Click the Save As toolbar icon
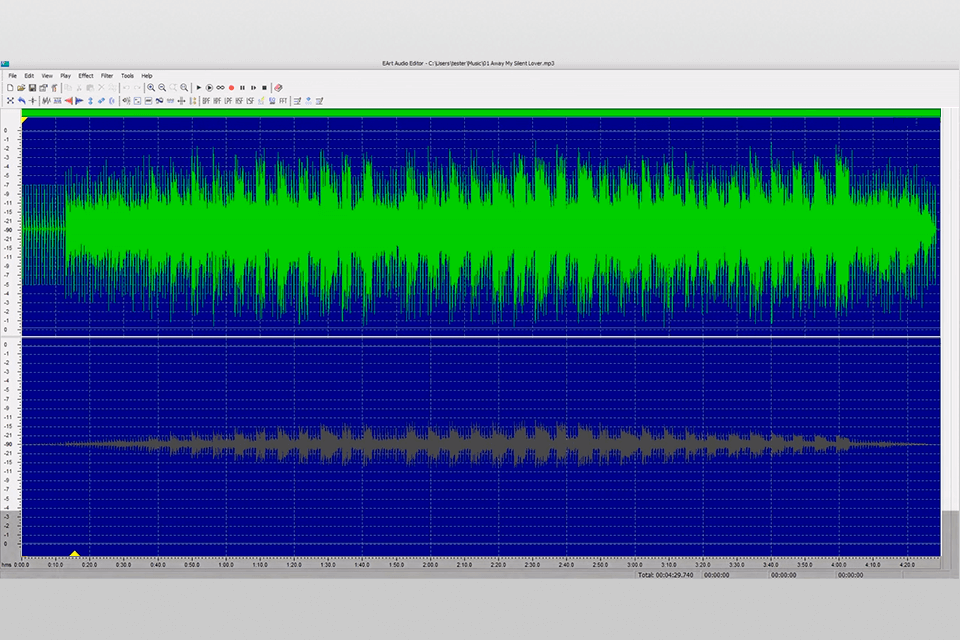 point(43,88)
